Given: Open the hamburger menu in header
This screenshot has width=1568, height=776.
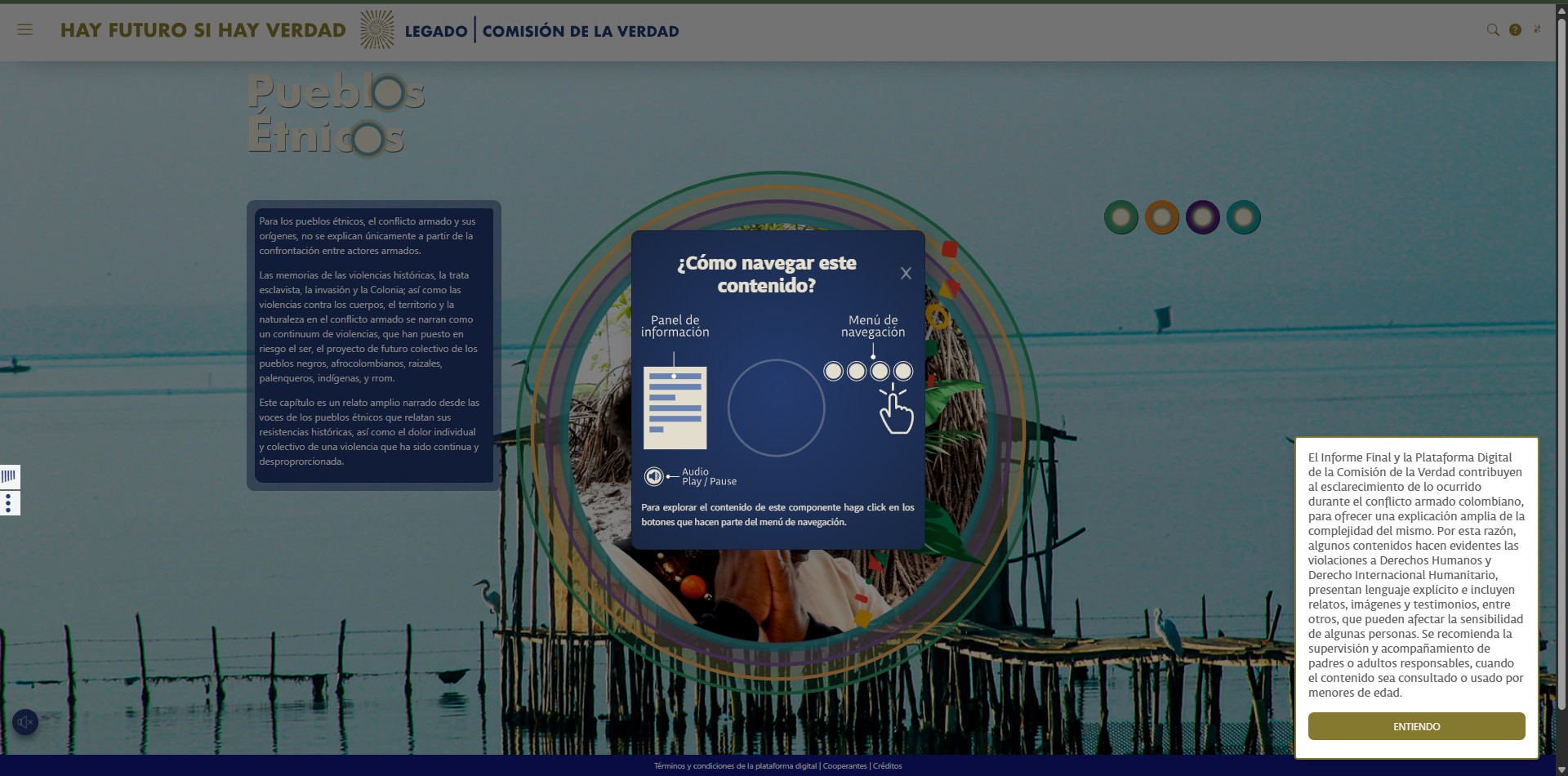Looking at the screenshot, I should 24,30.
